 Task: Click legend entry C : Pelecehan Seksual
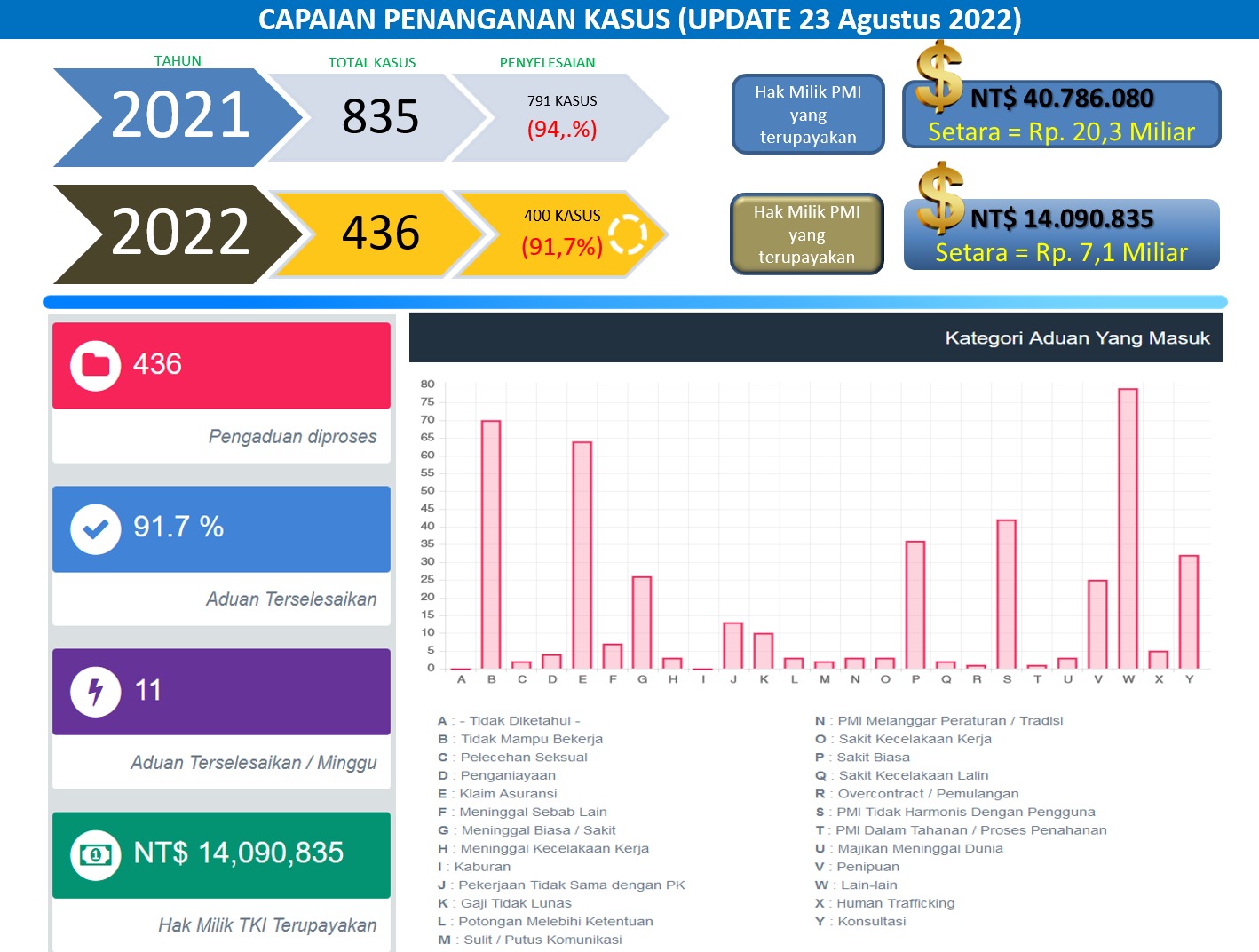tap(512, 758)
